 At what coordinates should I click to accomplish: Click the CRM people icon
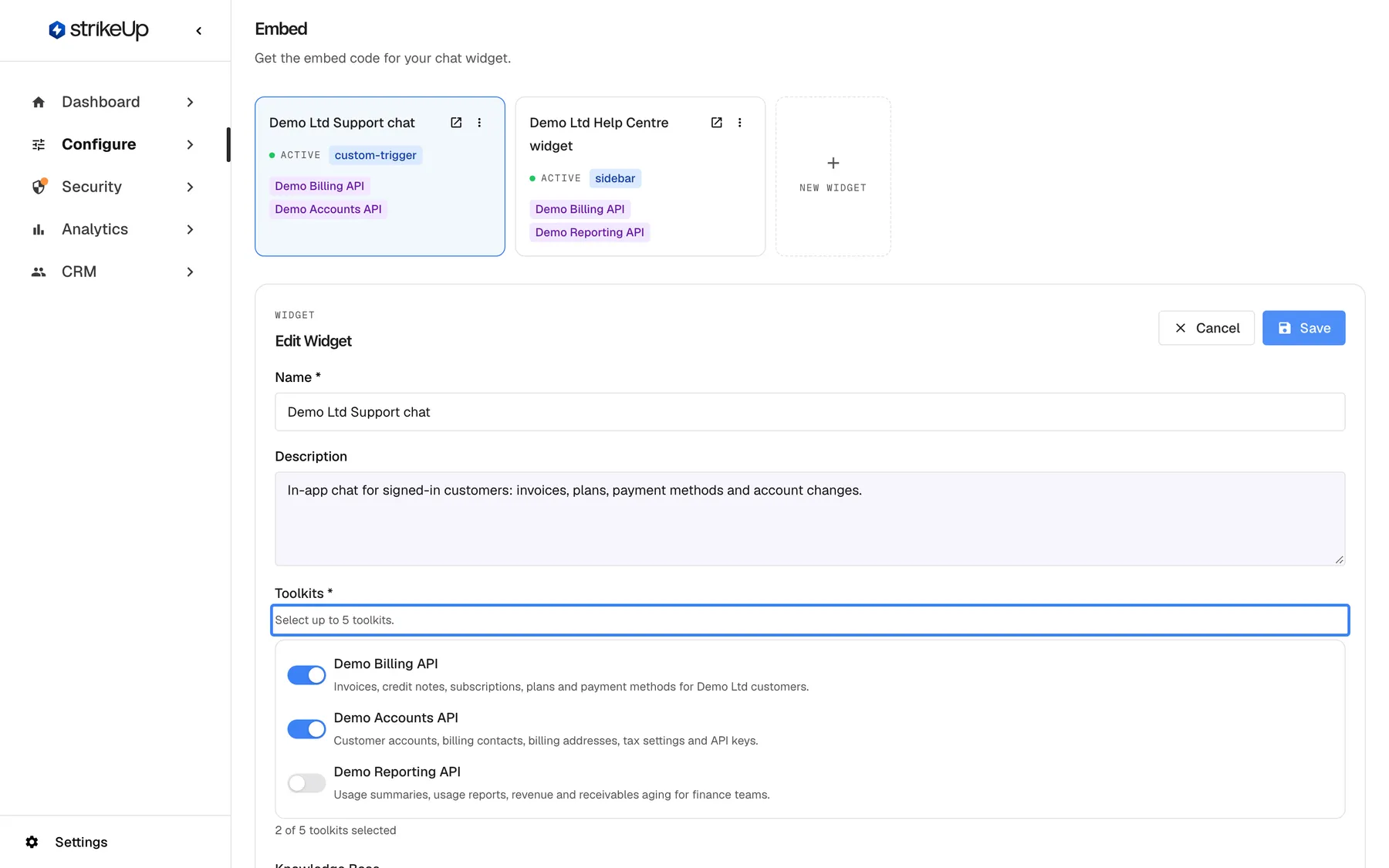39,272
